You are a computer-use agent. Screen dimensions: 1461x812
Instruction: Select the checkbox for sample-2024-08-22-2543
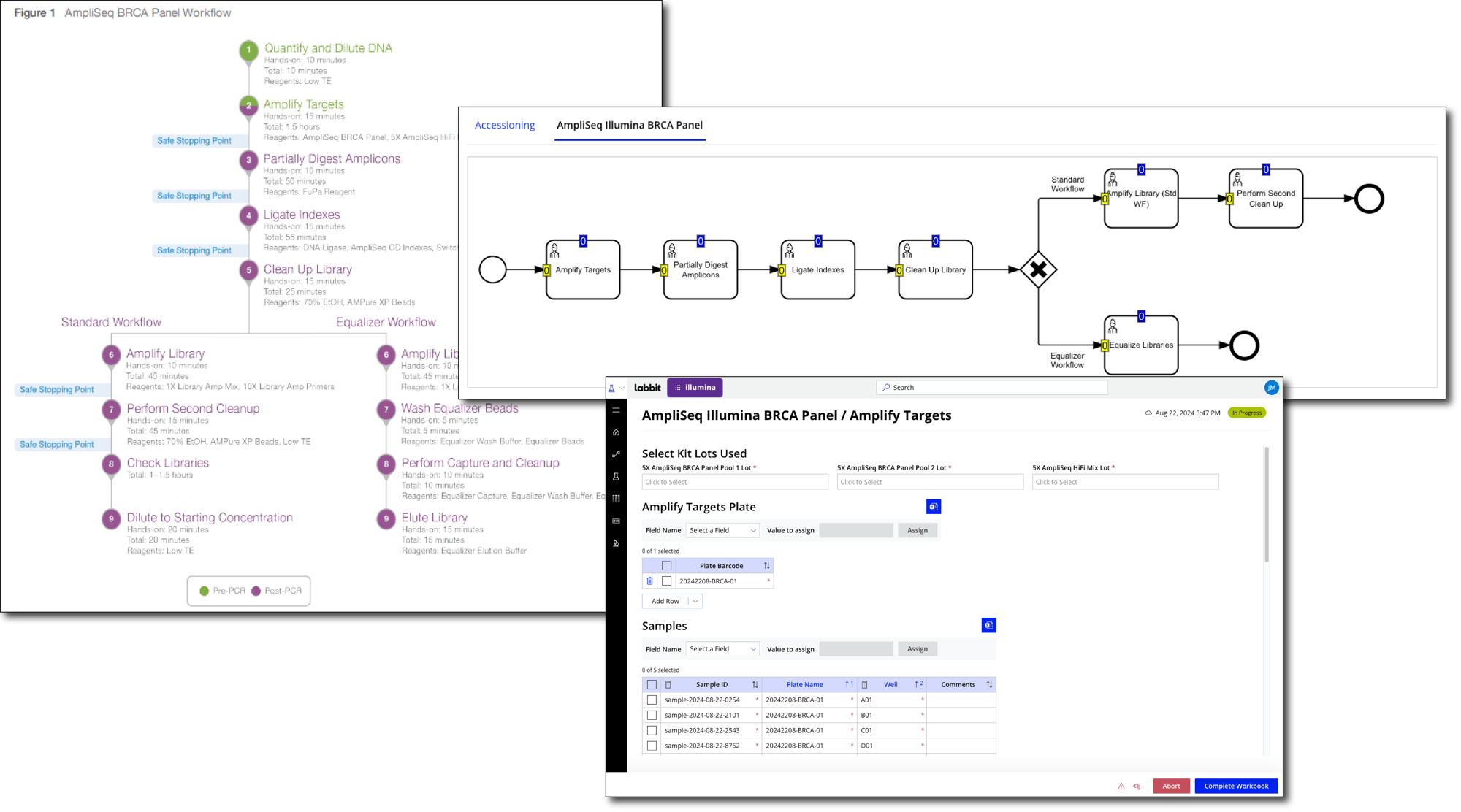(x=652, y=730)
